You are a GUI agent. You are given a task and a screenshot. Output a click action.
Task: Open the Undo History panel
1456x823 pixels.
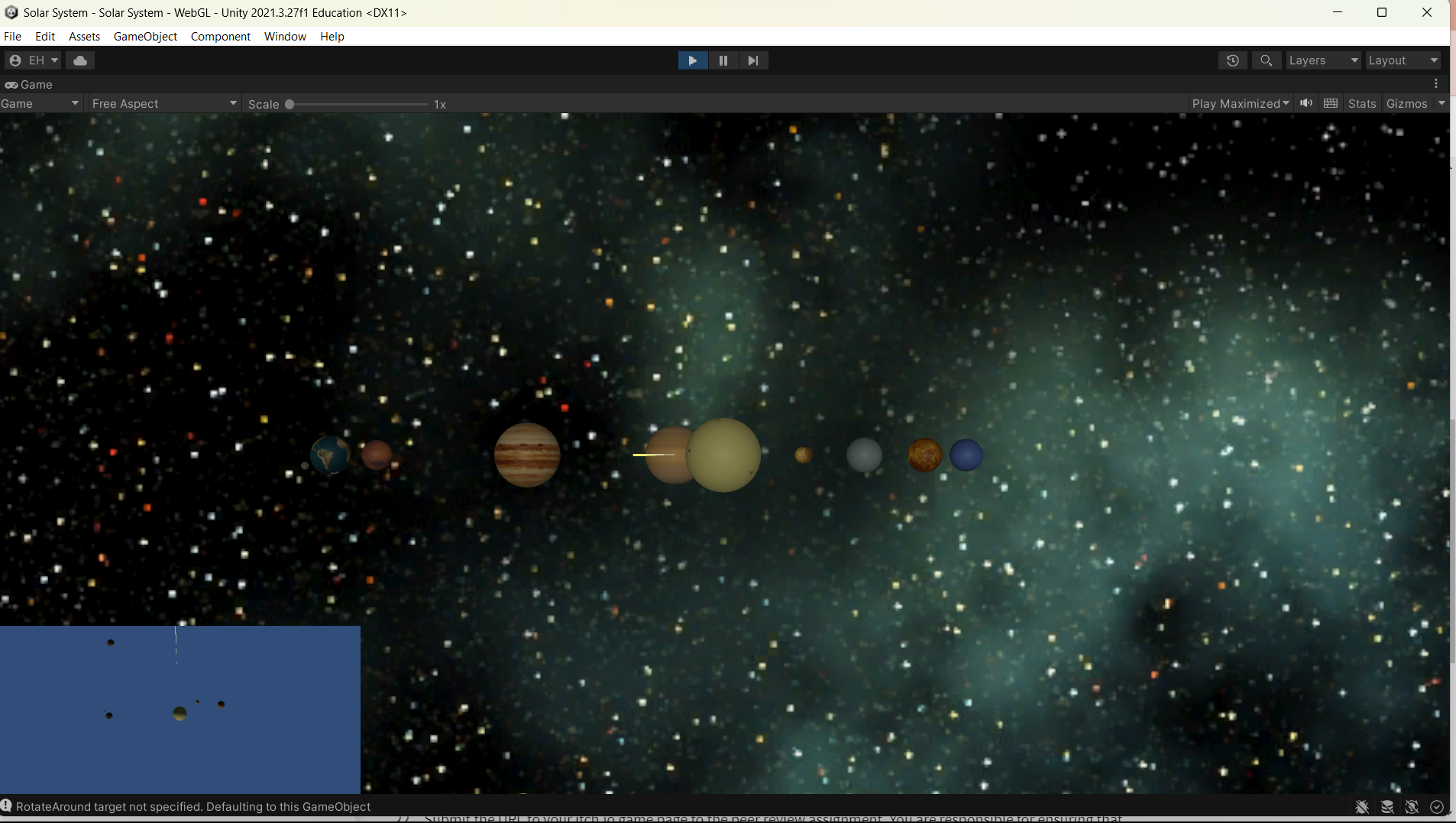[1233, 60]
